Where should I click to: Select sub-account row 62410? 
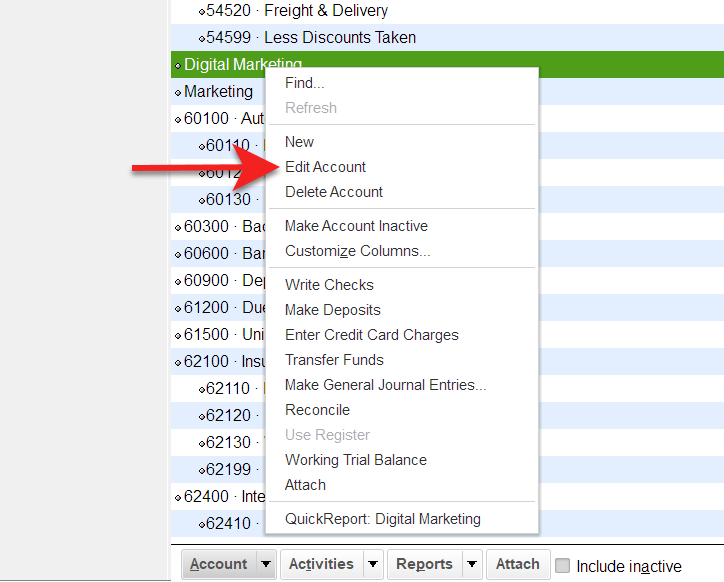[218, 524]
